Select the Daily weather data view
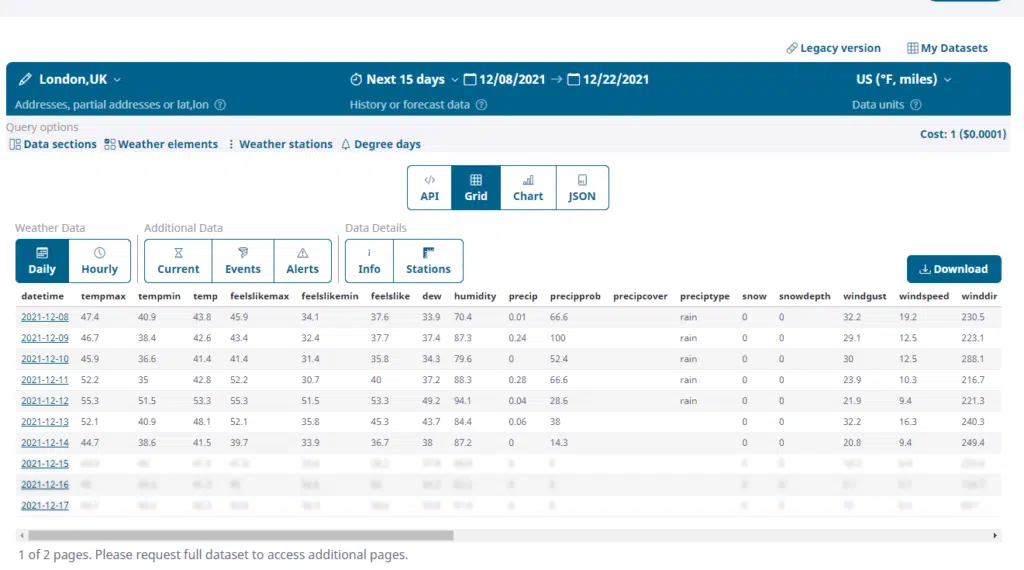 (x=42, y=260)
